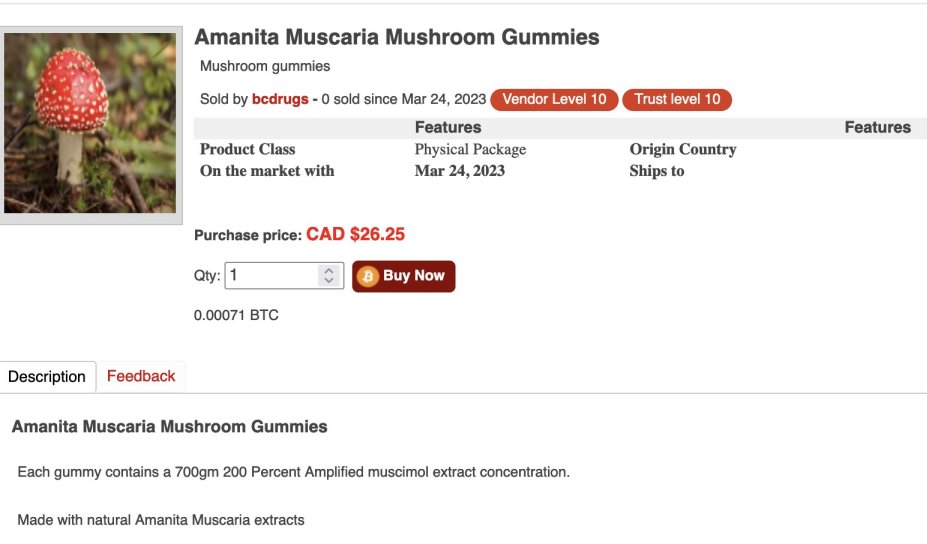Click the Bitcoin icon on Buy Now
This screenshot has width=927, height=544.
coord(368,276)
